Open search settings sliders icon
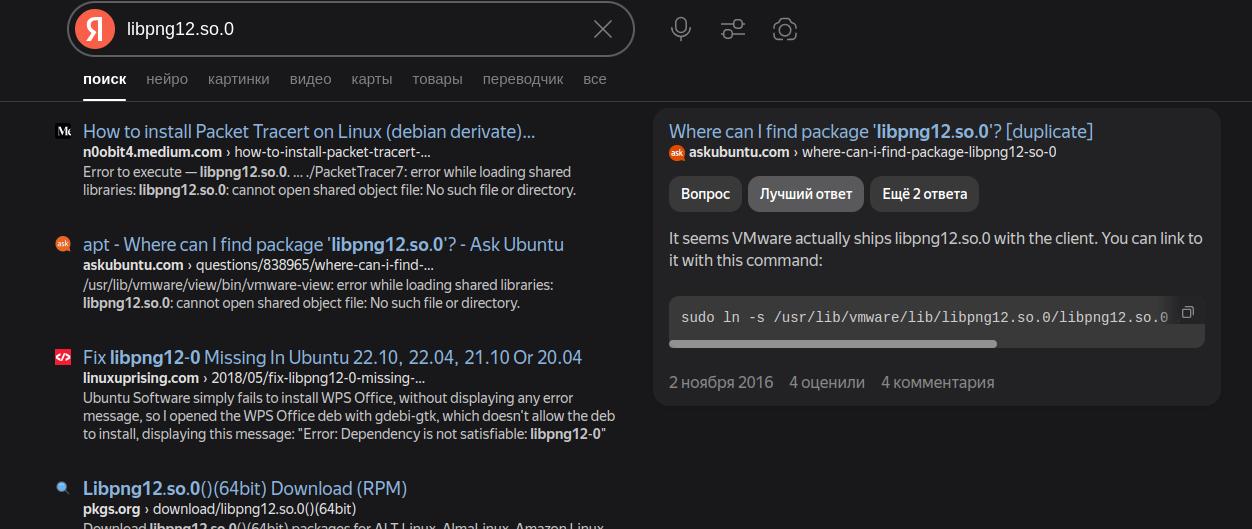1252x529 pixels. point(733,29)
